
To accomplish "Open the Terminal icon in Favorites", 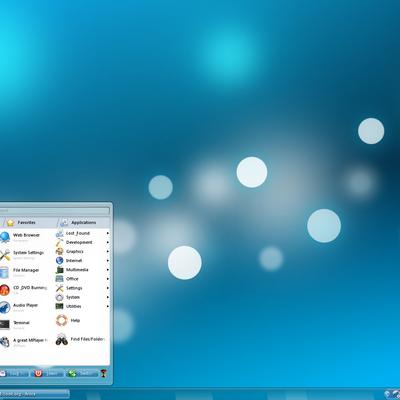I will 4,324.
